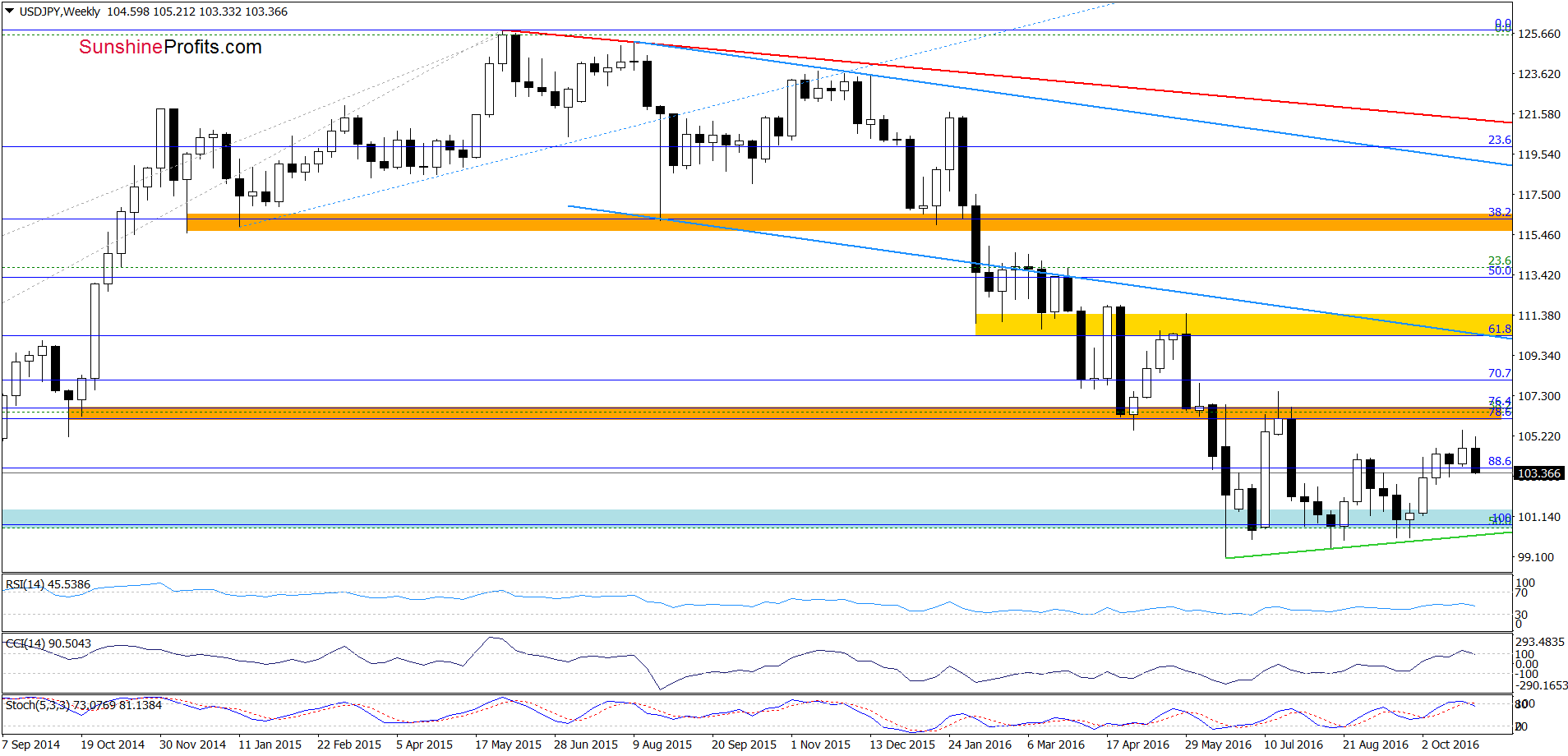Click the 28 Jun 2015 date label
This screenshot has height=756, width=1568.
coord(586,744)
